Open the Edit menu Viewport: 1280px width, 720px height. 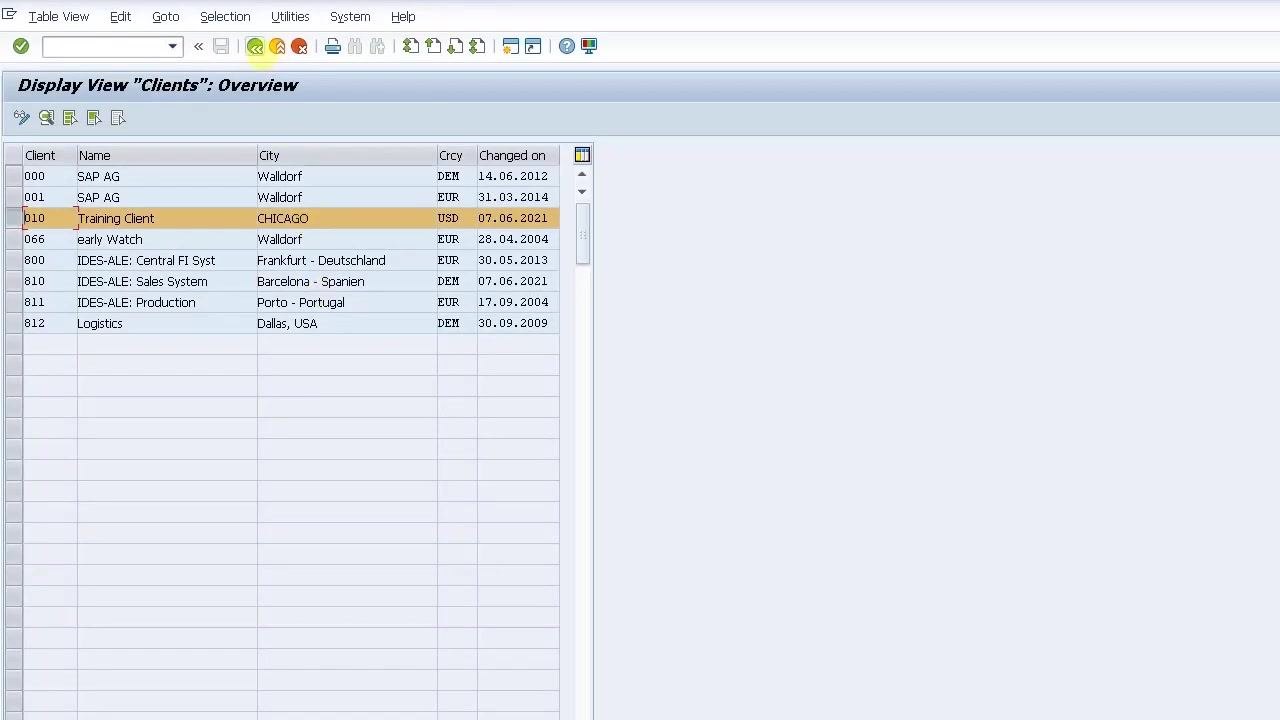coord(120,17)
